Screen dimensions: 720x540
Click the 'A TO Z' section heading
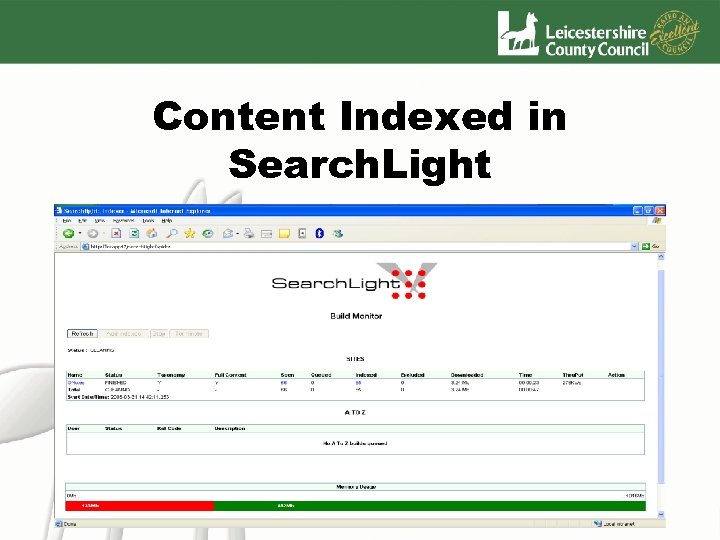(355, 412)
